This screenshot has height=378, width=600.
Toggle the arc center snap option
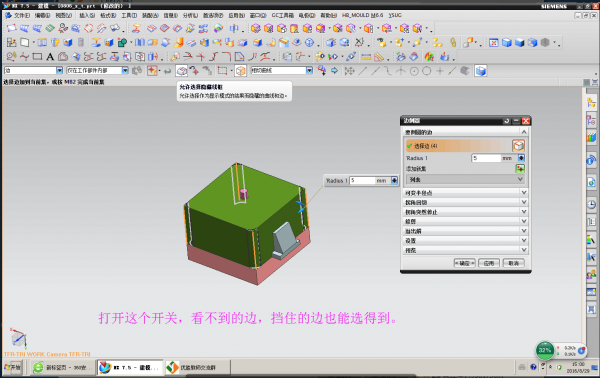point(414,71)
